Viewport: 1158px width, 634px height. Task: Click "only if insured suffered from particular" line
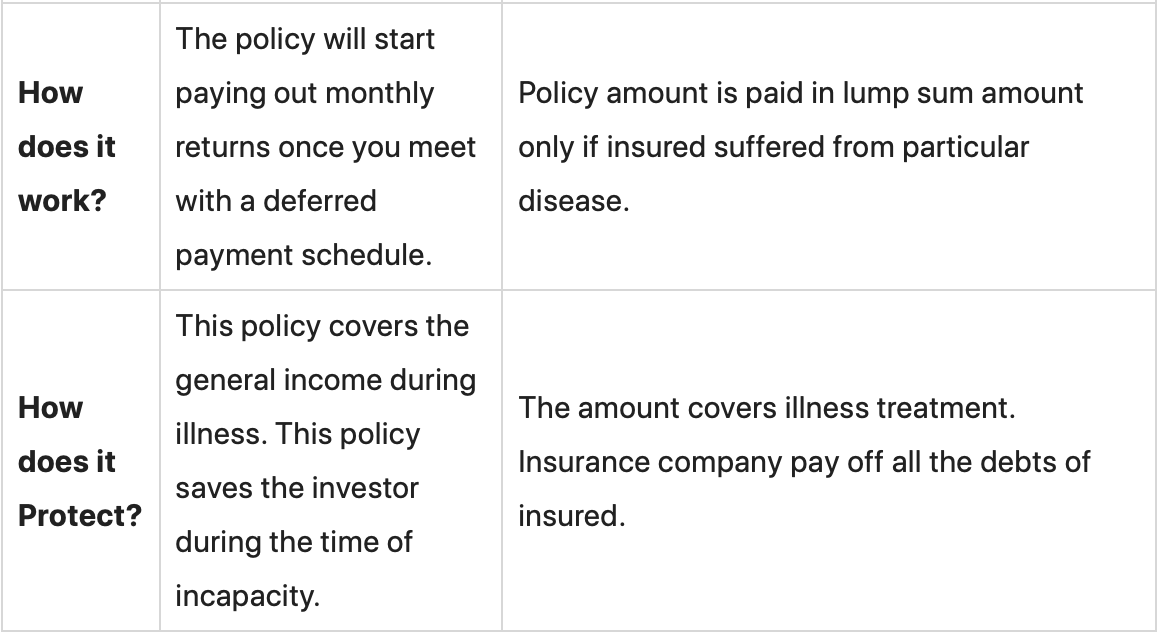pos(773,148)
